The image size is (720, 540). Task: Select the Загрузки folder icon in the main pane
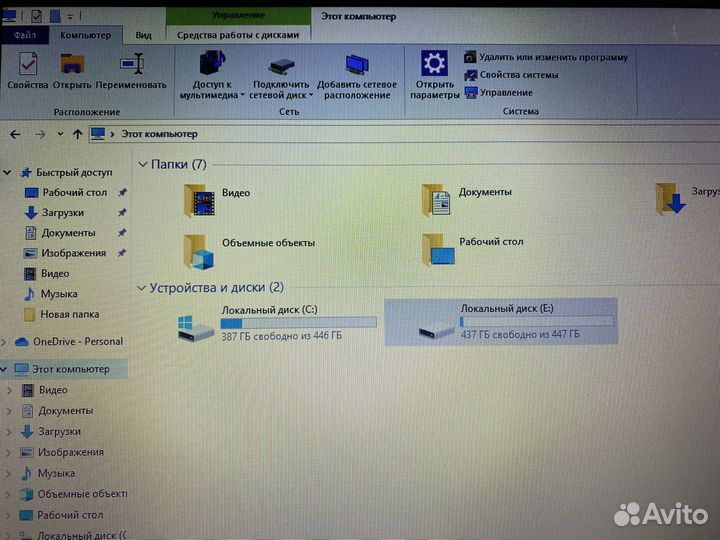point(670,199)
